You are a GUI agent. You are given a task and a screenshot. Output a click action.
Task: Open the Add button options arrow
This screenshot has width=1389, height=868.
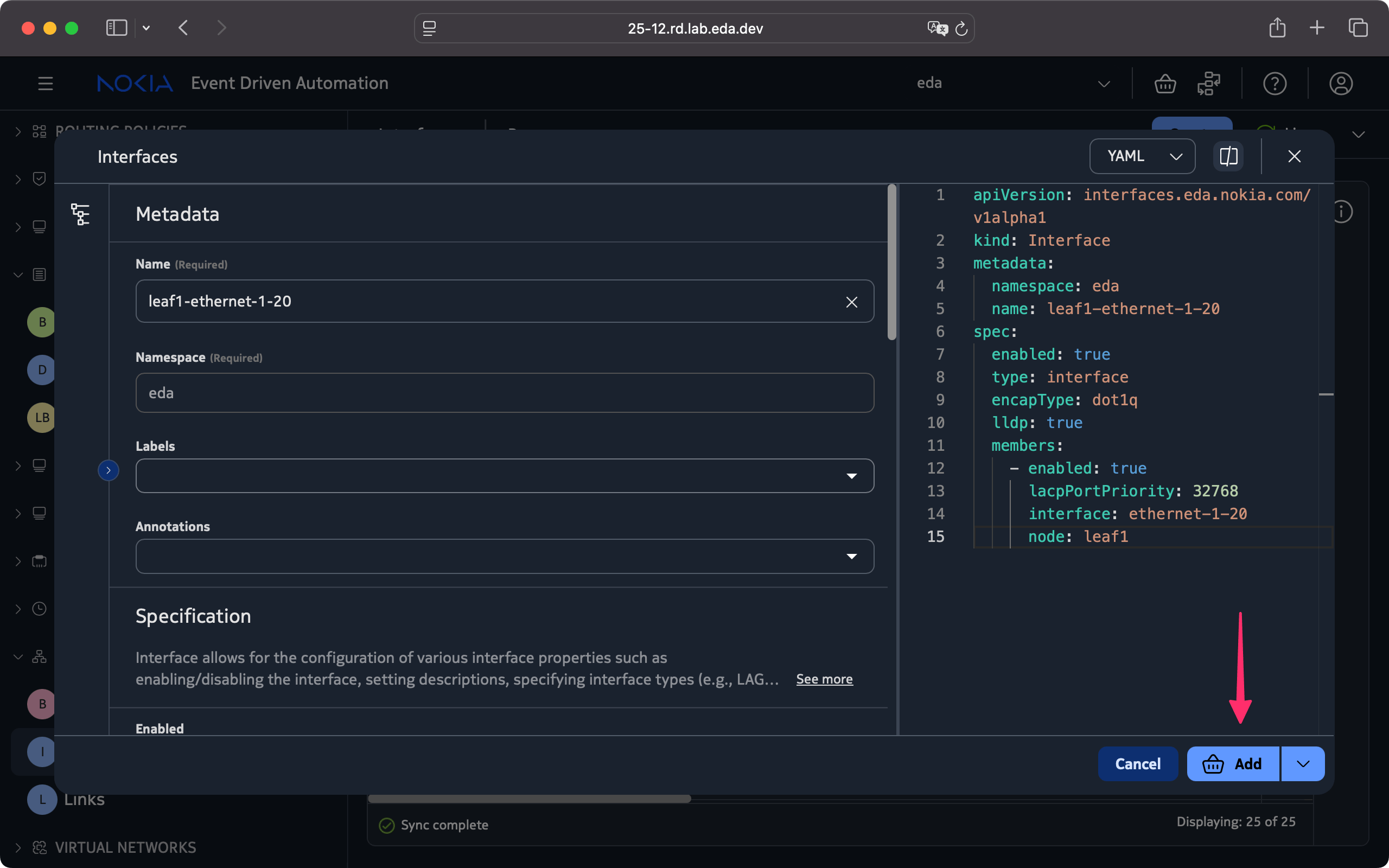[x=1303, y=764]
